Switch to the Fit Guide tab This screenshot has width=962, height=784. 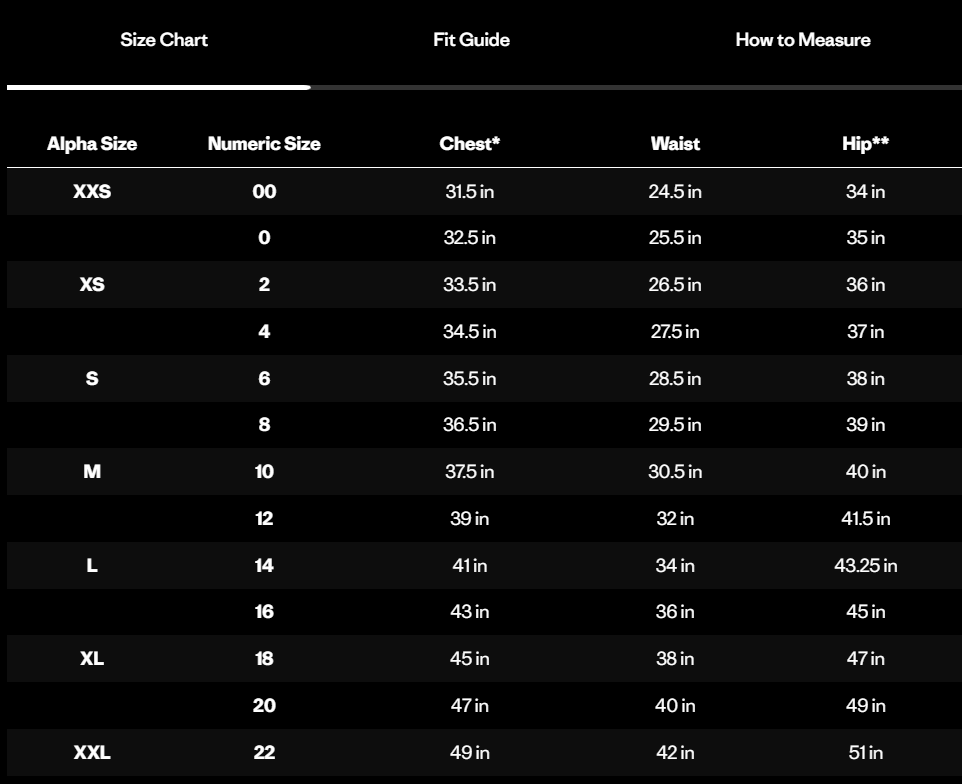[471, 40]
